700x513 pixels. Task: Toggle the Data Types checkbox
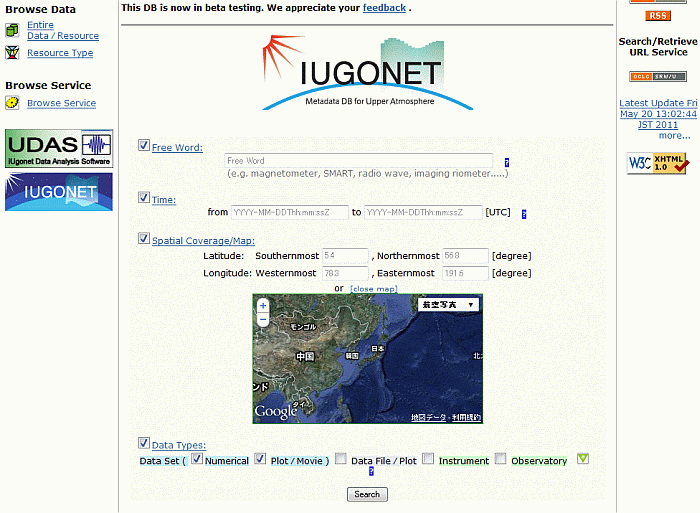144,443
